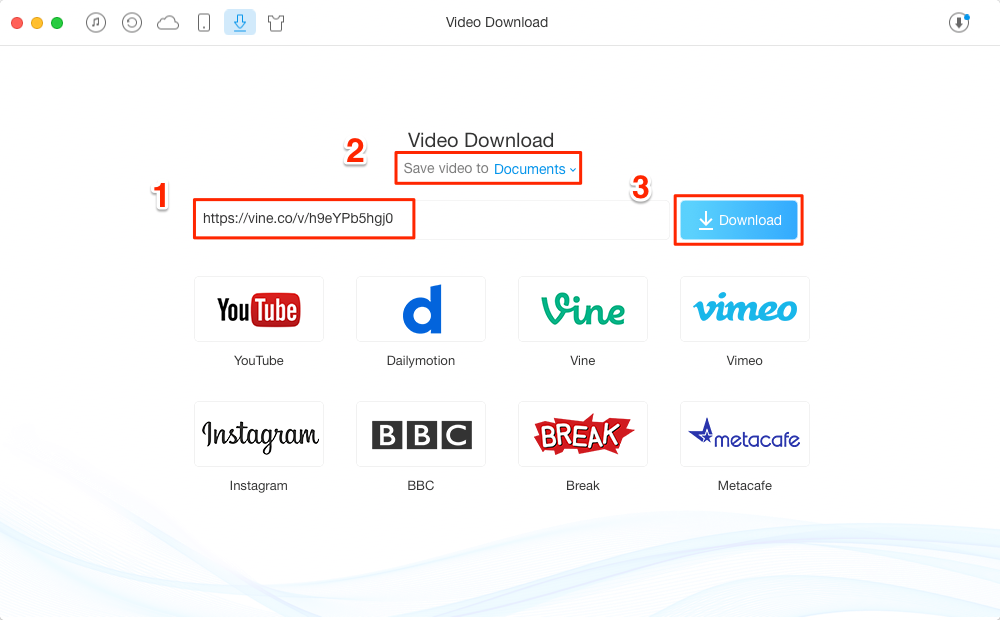Click the blue Download button
1000x620 pixels.
point(739,220)
